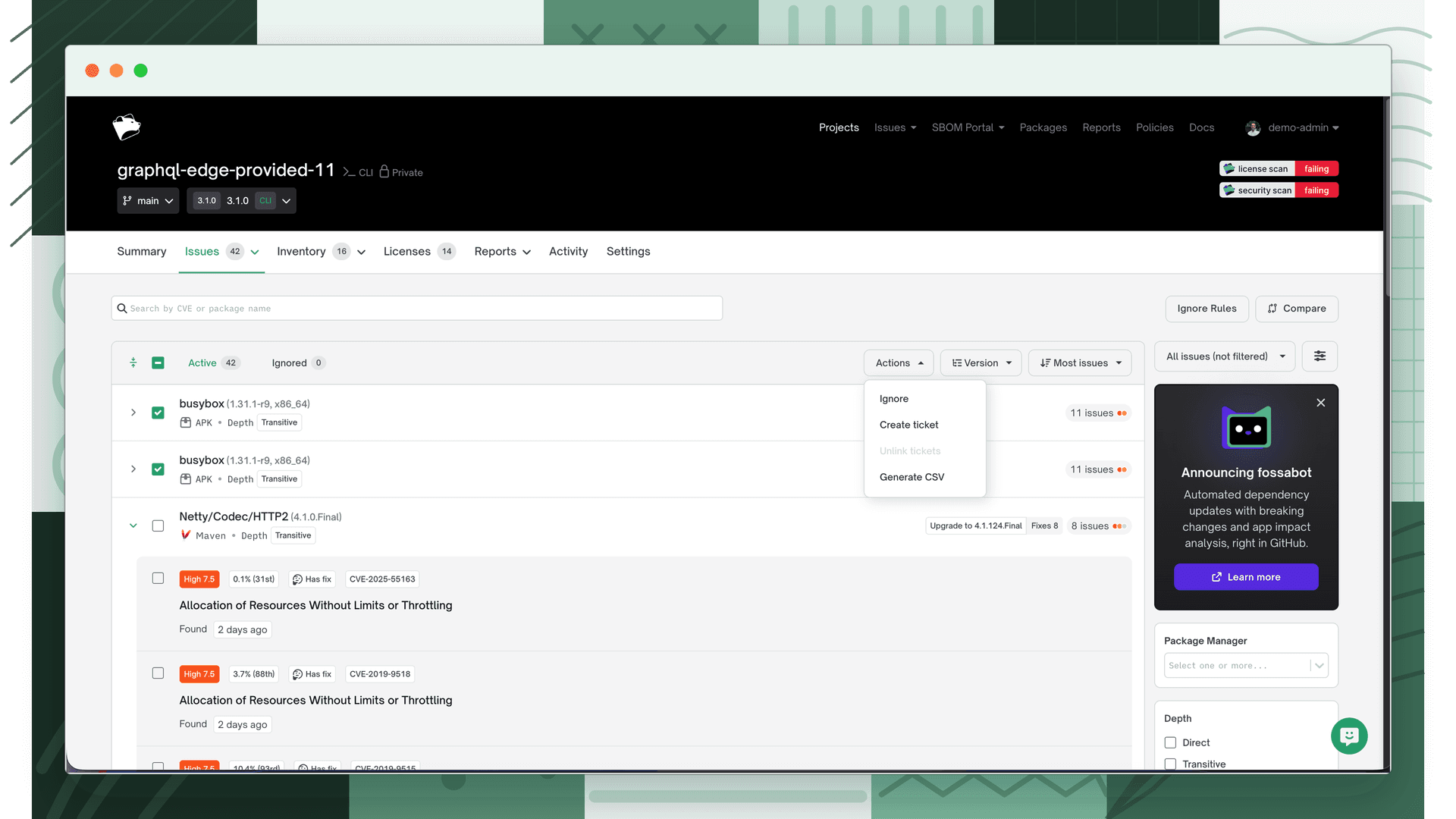The image size is (1456, 819).
Task: Click the collapse-all rows icon
Action: [133, 363]
